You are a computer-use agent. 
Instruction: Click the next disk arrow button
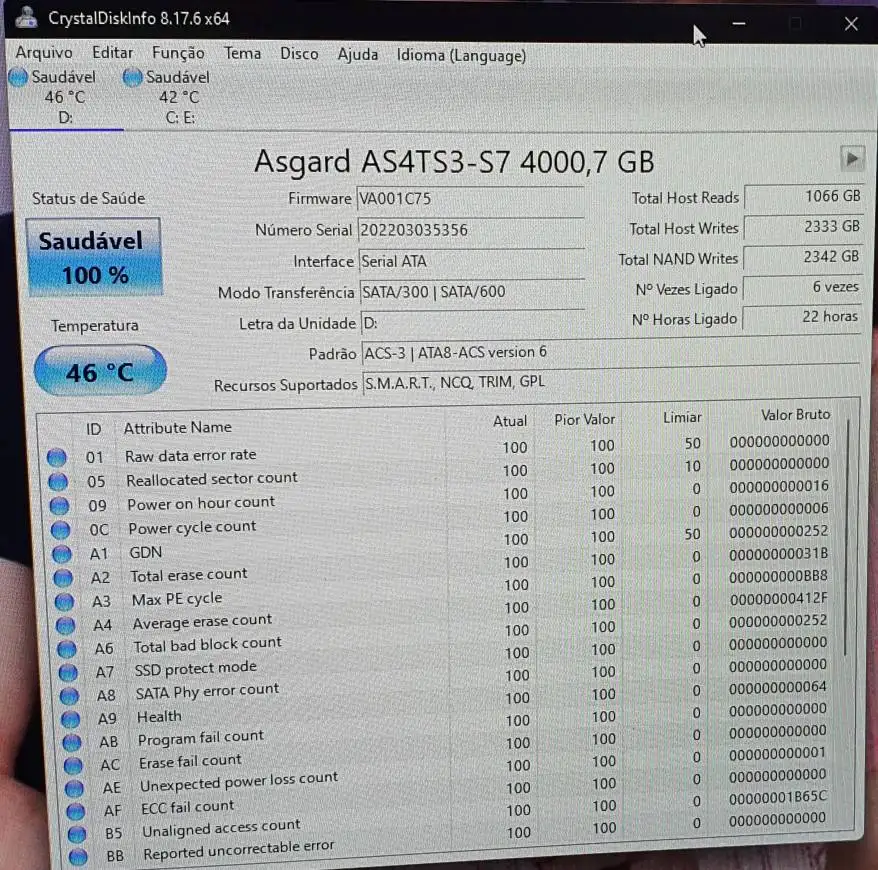852,159
